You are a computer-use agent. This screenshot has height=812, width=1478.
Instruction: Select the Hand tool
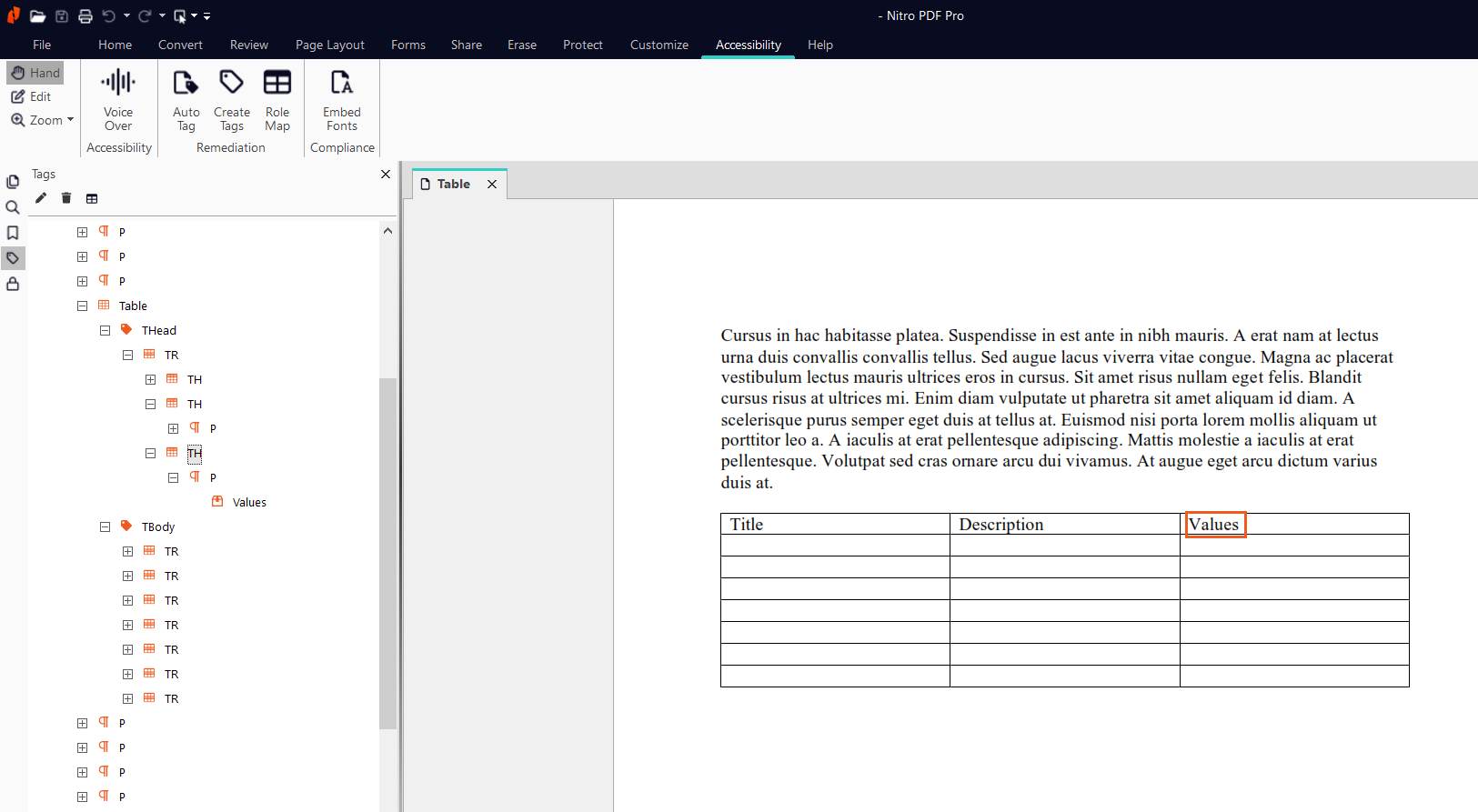pyautogui.click(x=35, y=73)
